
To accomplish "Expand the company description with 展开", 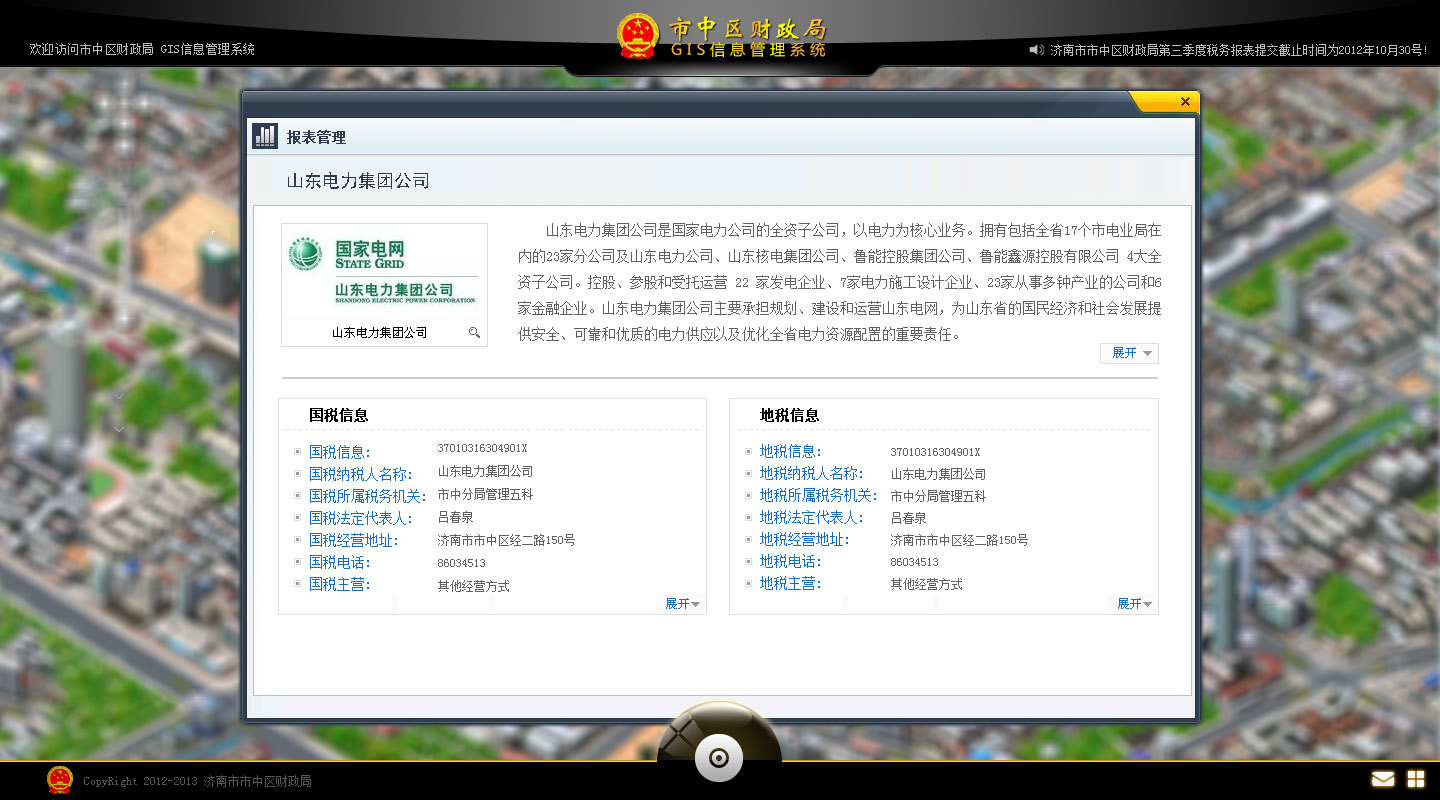I will coord(1131,353).
